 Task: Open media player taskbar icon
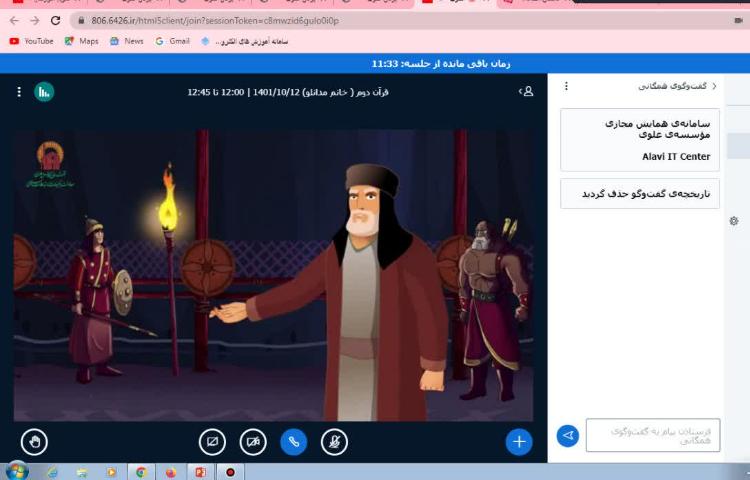click(111, 472)
